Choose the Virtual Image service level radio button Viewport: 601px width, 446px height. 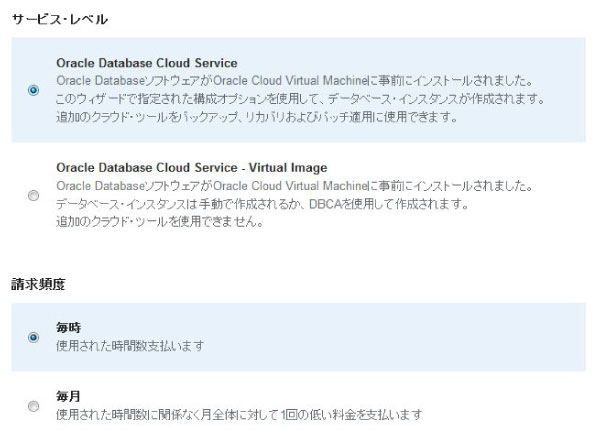click(34, 196)
